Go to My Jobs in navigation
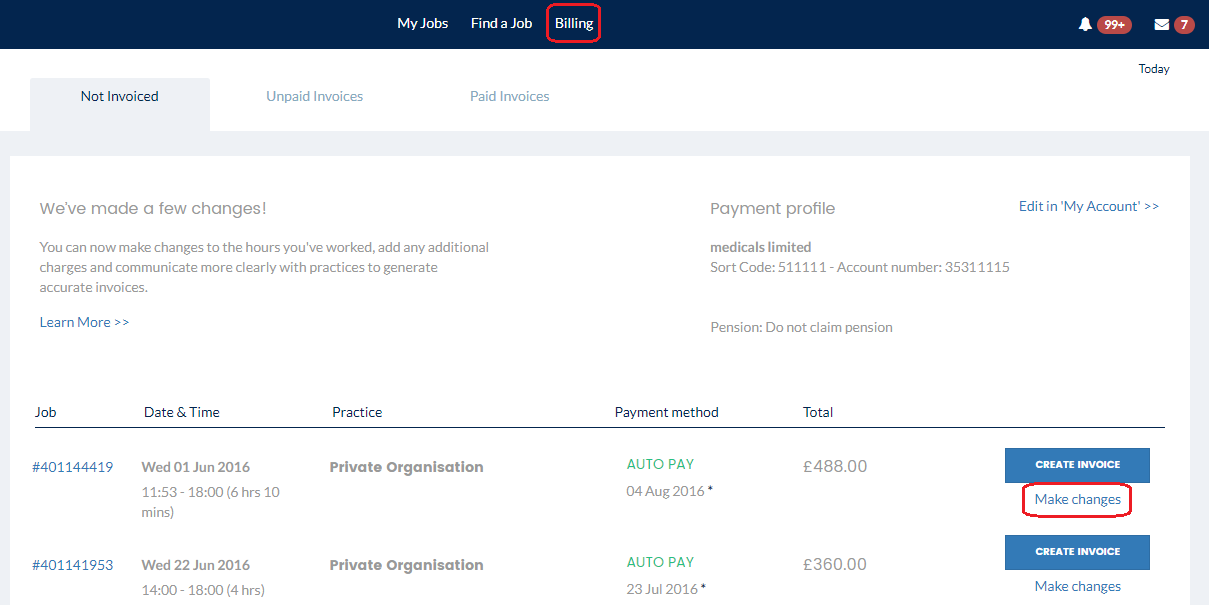The image size is (1209, 605). [x=423, y=23]
